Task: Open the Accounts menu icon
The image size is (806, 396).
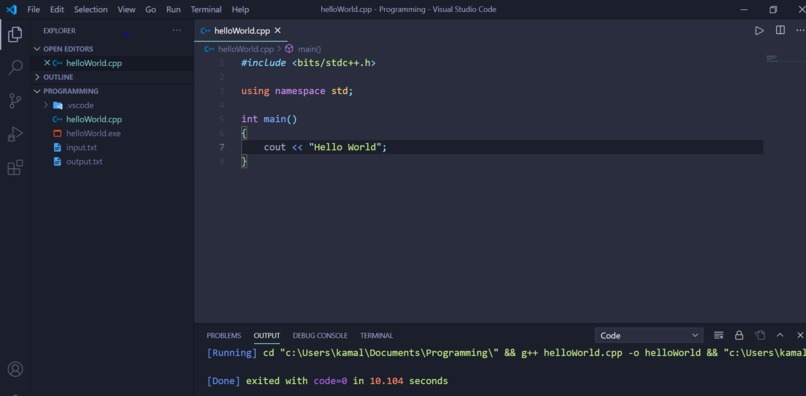Action: (15, 369)
